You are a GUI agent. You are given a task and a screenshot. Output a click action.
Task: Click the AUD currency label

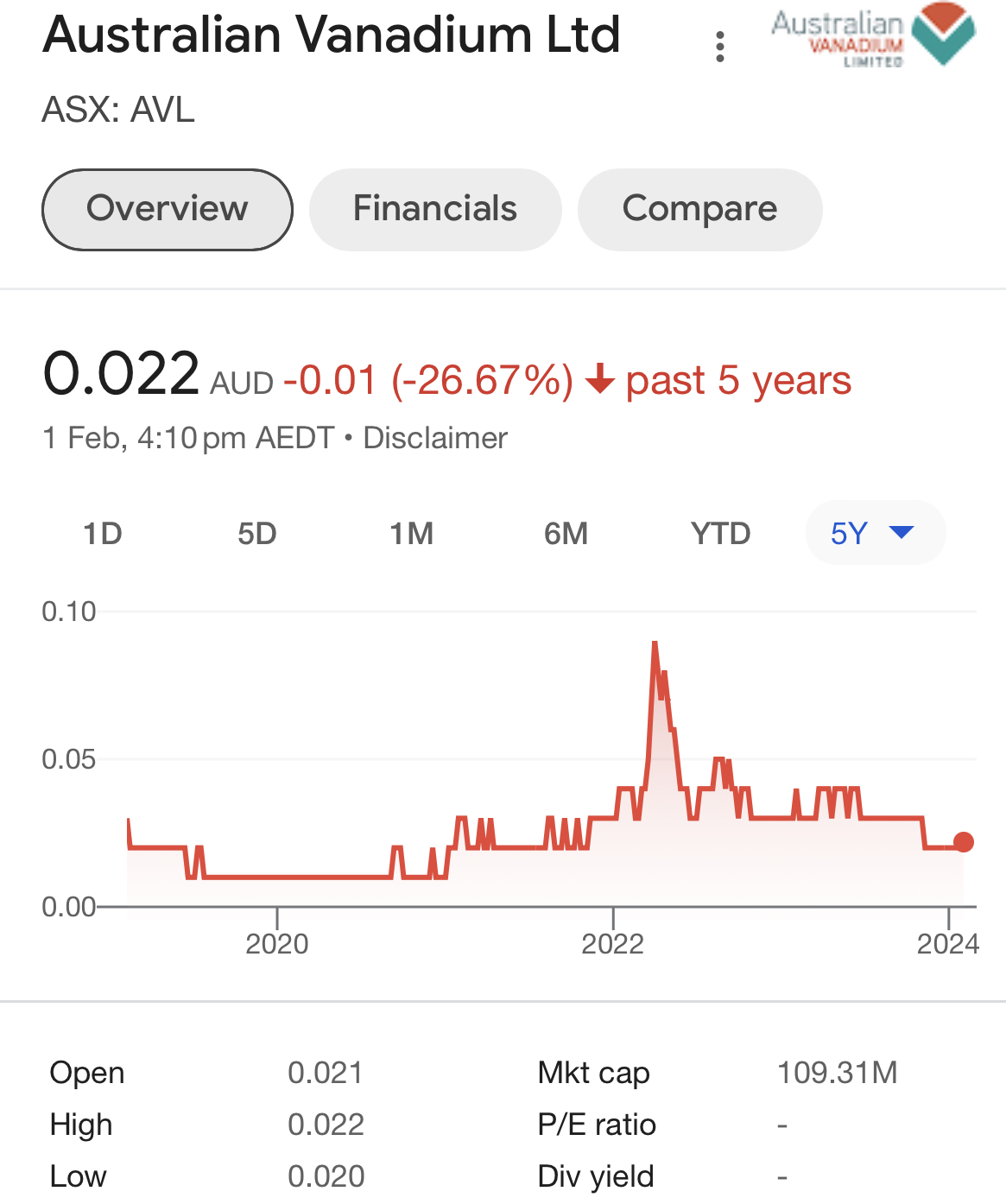point(242,383)
